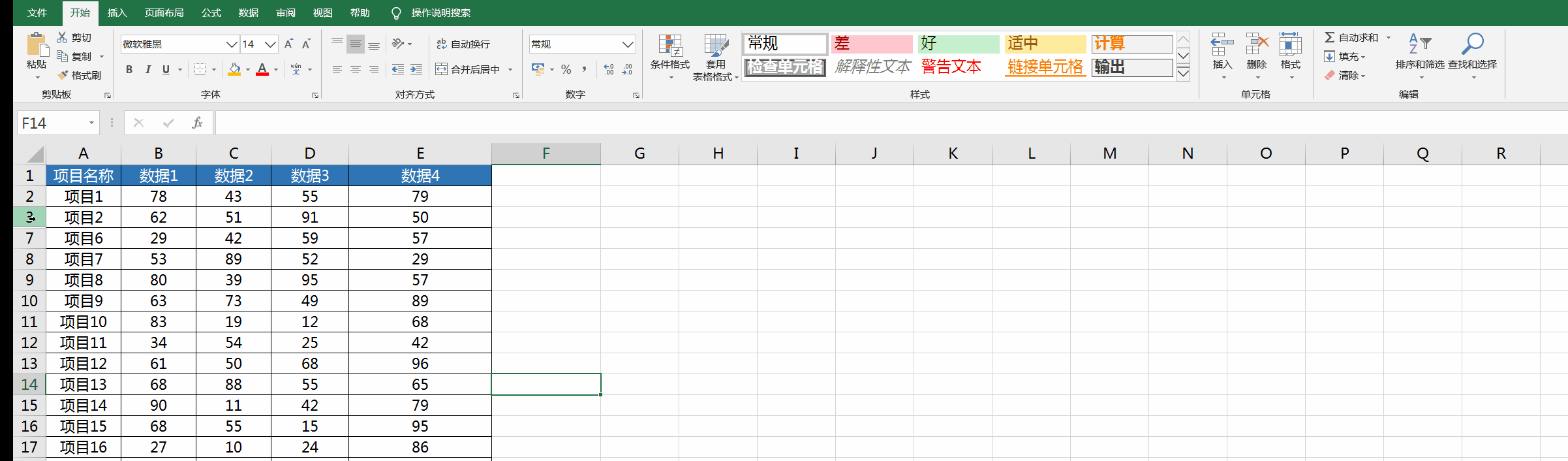The width and height of the screenshot is (1568, 461).
Task: Open the Name Box dropdown arrow
Action: pyautogui.click(x=91, y=123)
